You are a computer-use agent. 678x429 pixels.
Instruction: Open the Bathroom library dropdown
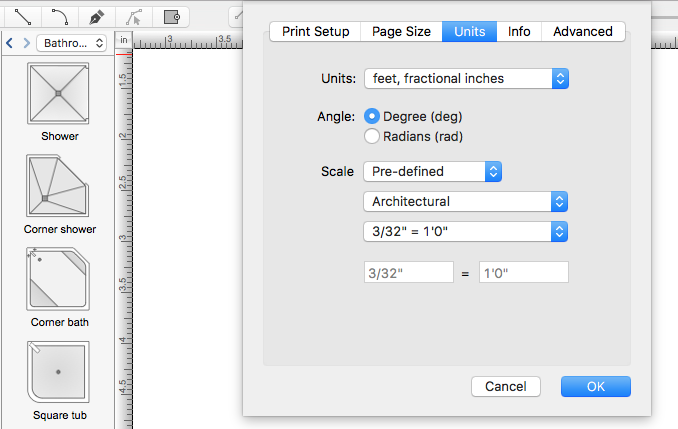click(x=72, y=43)
